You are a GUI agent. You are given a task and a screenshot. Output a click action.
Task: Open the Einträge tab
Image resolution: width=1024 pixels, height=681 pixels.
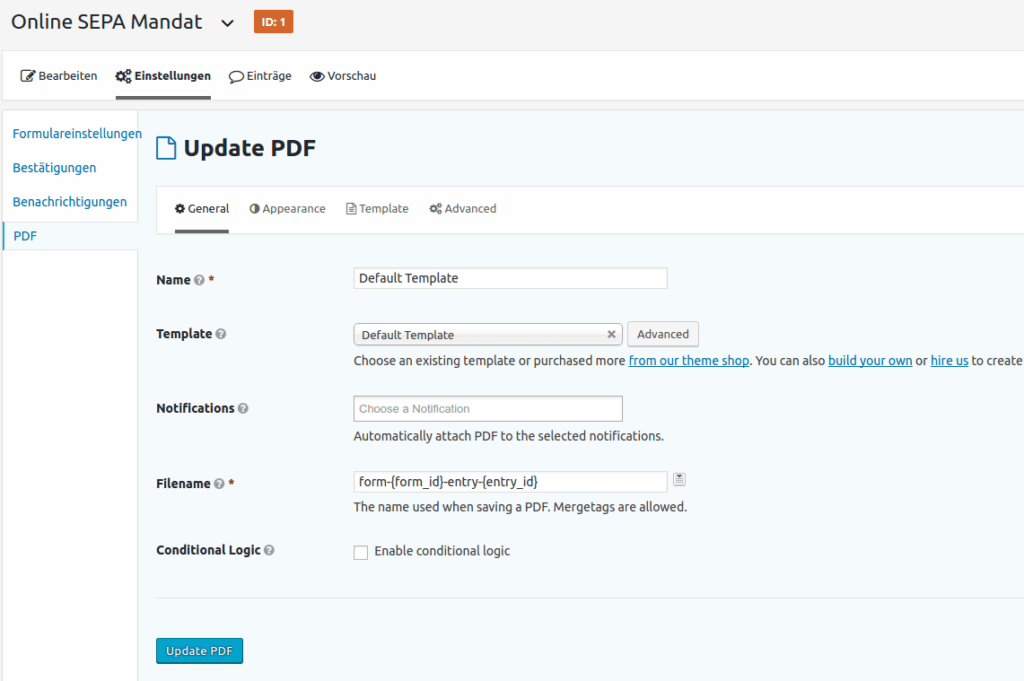point(260,76)
